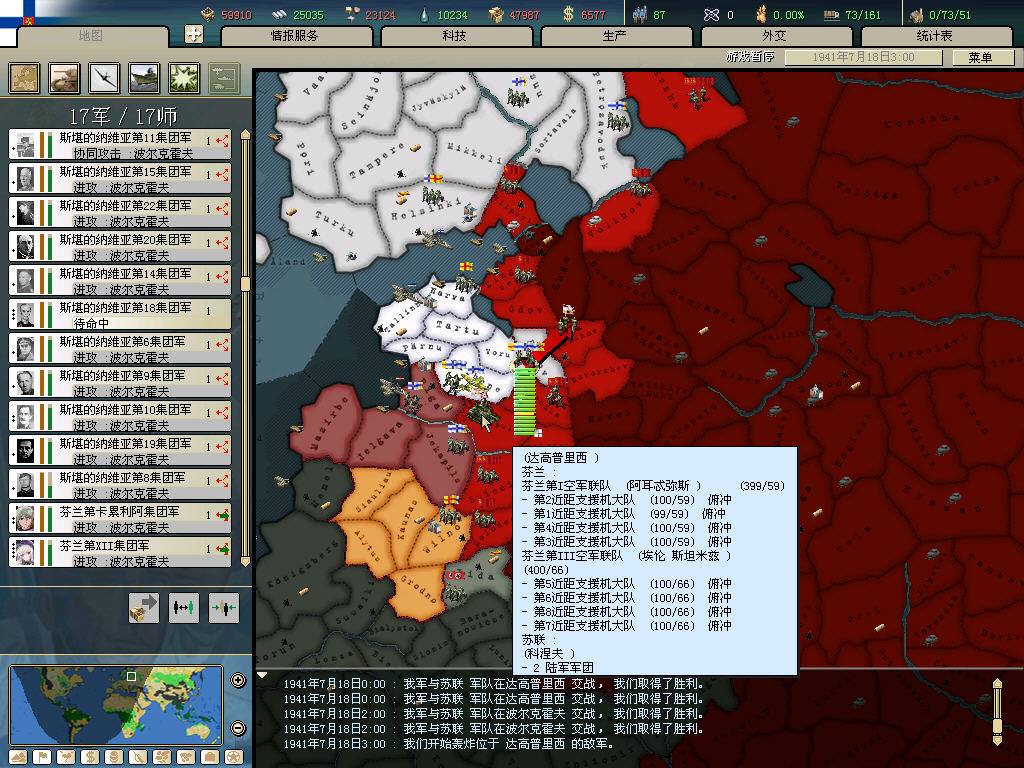This screenshot has width=1024, height=768.
Task: Select 斯堪的纳维亚第6集团军 unit row
Action: (120, 349)
